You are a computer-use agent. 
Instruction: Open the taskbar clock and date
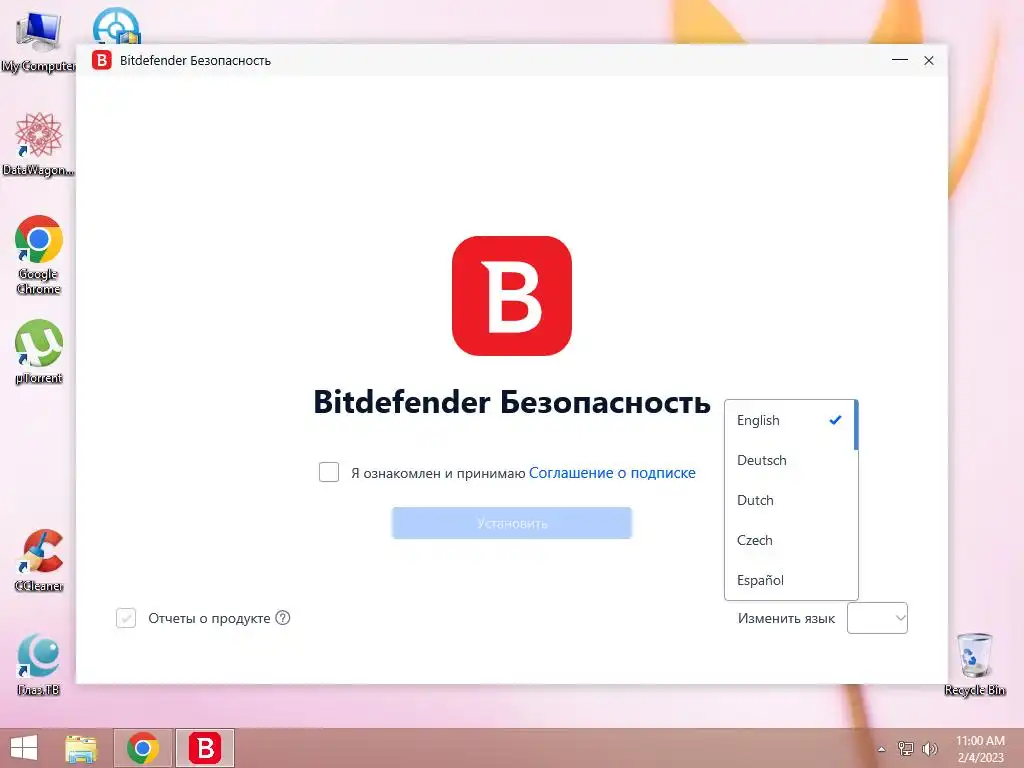[x=980, y=749]
